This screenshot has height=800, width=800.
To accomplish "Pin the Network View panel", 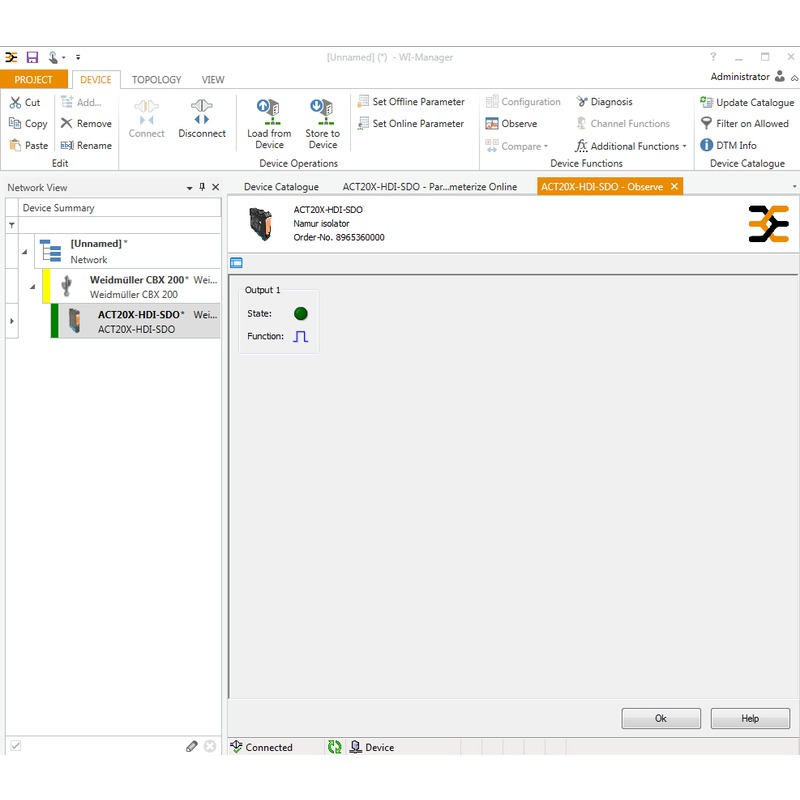I will [x=202, y=187].
